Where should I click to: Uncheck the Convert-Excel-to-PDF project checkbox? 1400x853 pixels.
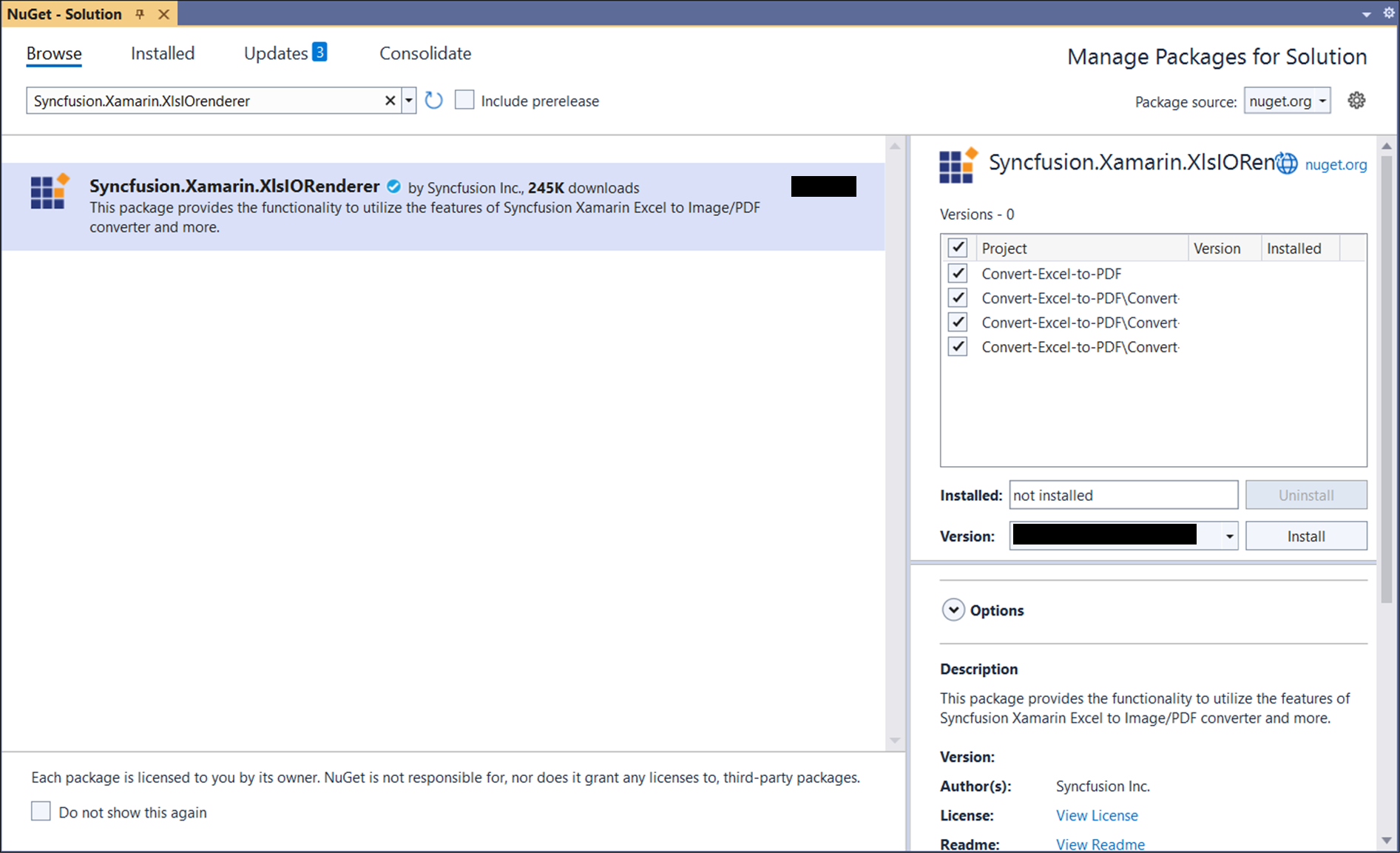coord(958,273)
